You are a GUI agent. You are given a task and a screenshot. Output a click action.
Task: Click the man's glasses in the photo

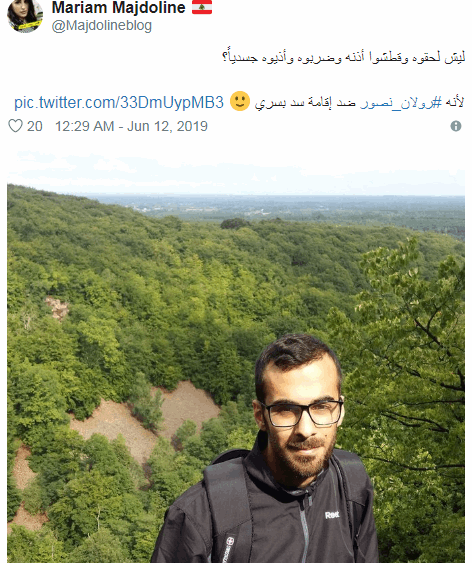[303, 414]
